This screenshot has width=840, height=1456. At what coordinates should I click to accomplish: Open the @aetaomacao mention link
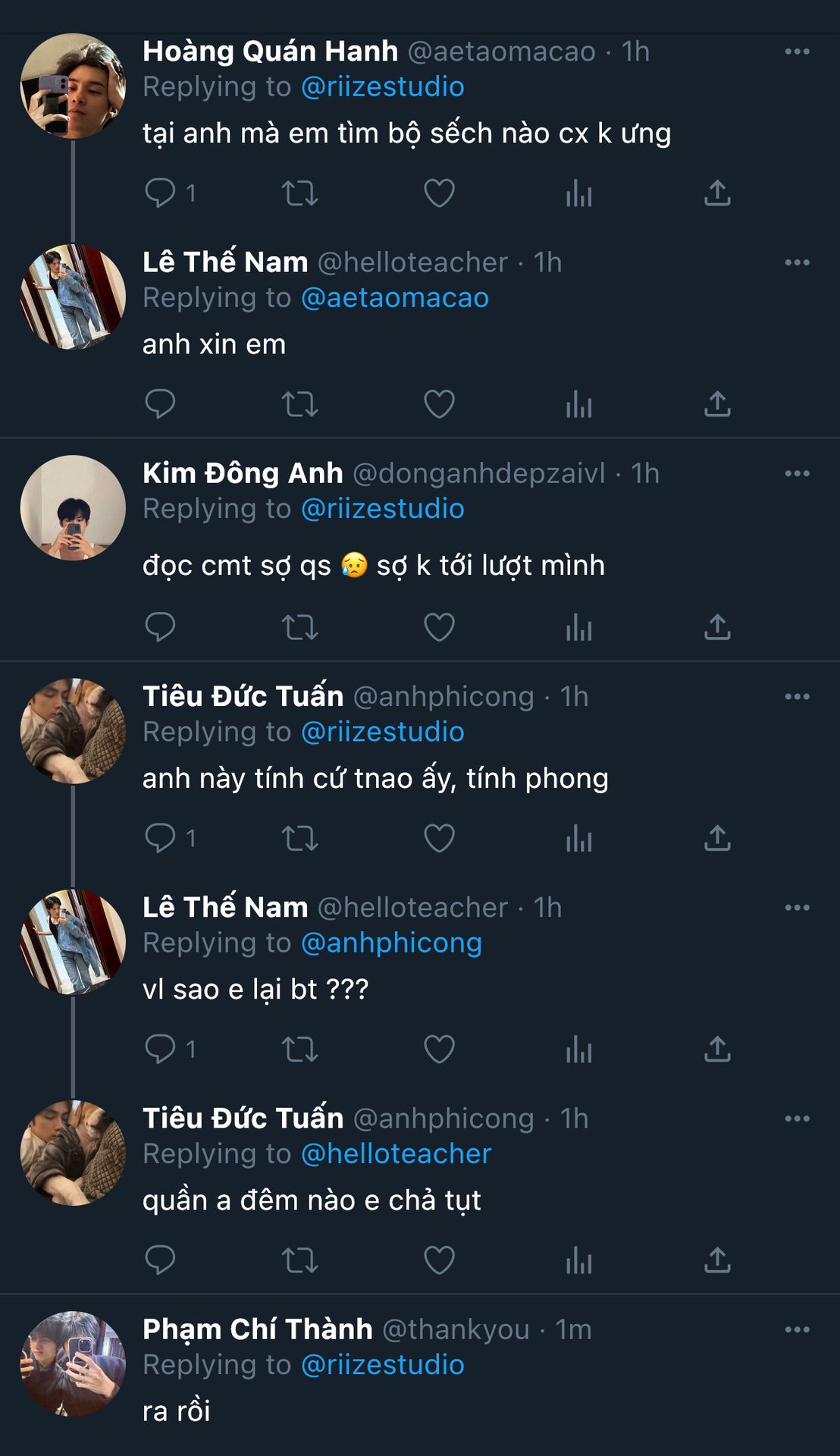(395, 298)
